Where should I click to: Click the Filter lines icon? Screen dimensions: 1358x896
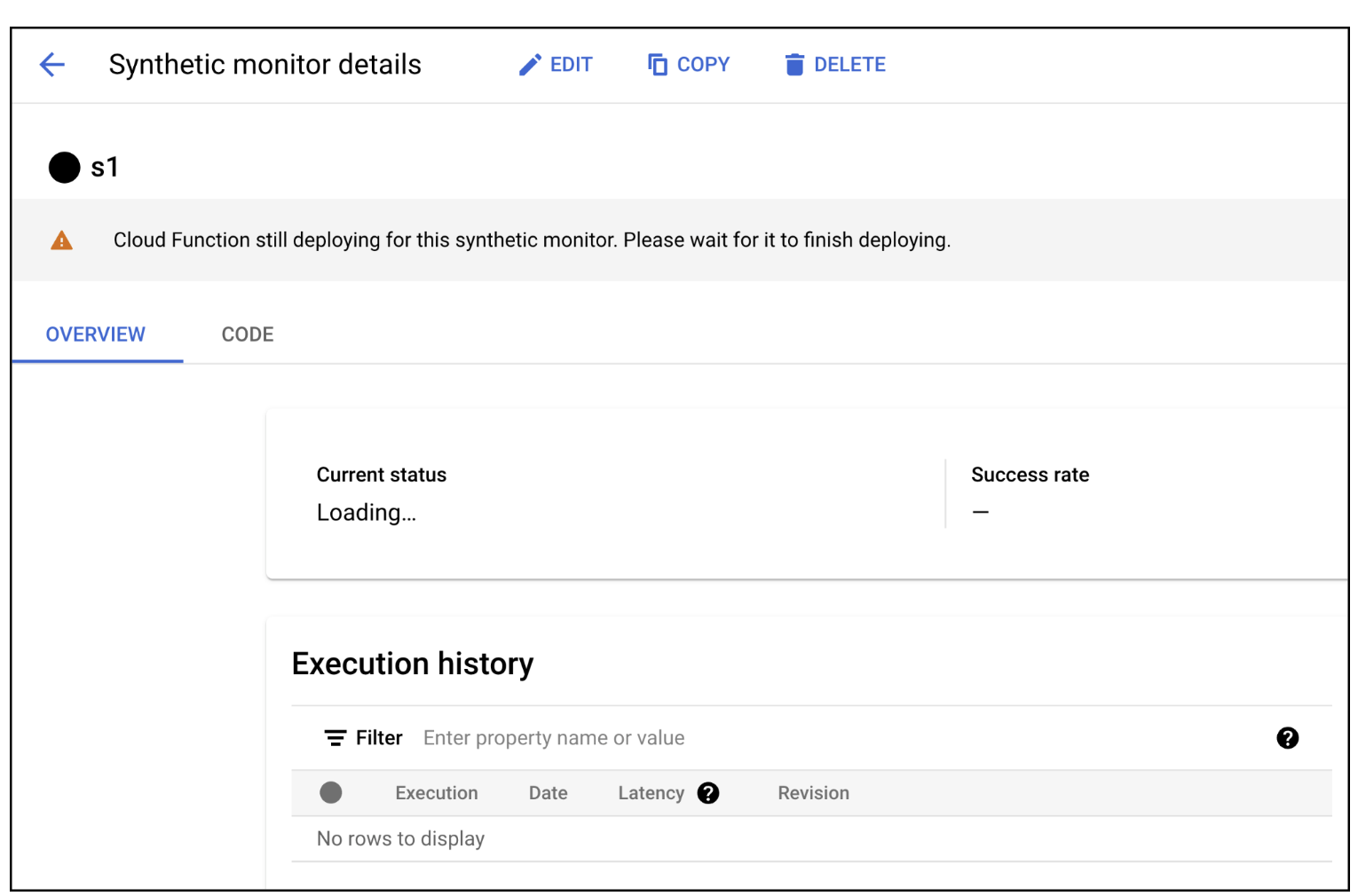335,738
